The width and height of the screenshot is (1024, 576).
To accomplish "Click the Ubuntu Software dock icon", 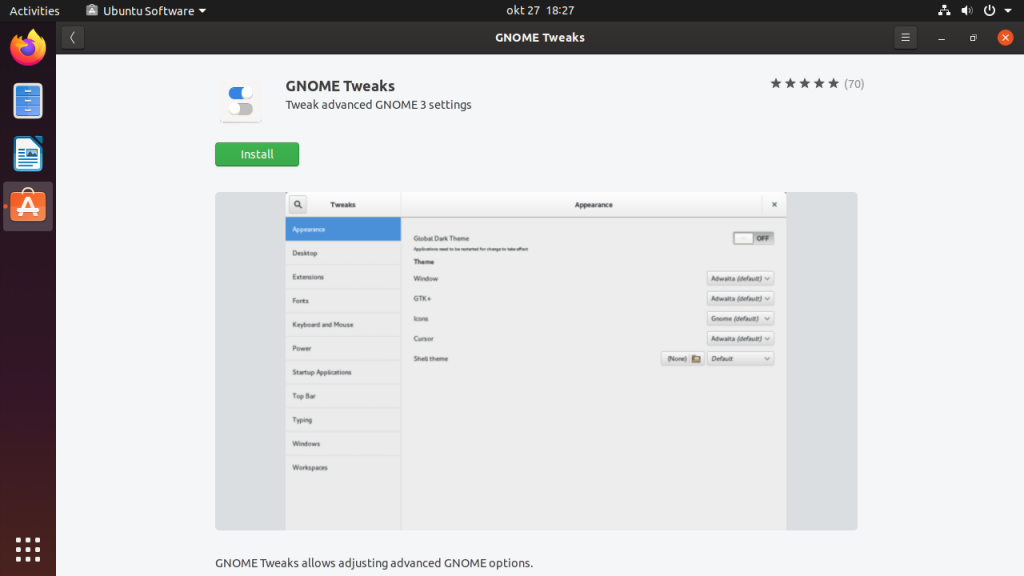I will pos(28,206).
